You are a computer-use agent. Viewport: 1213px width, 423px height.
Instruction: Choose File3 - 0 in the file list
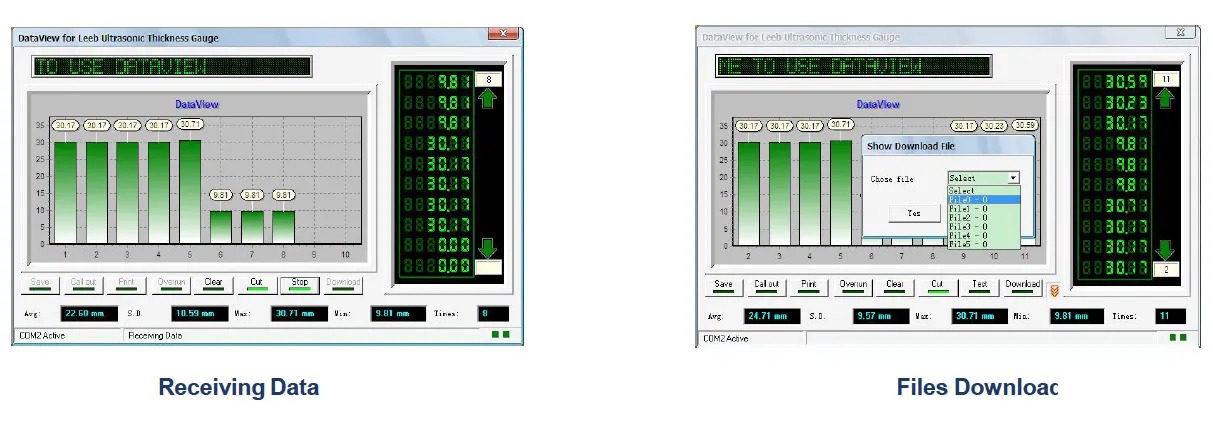[983, 226]
